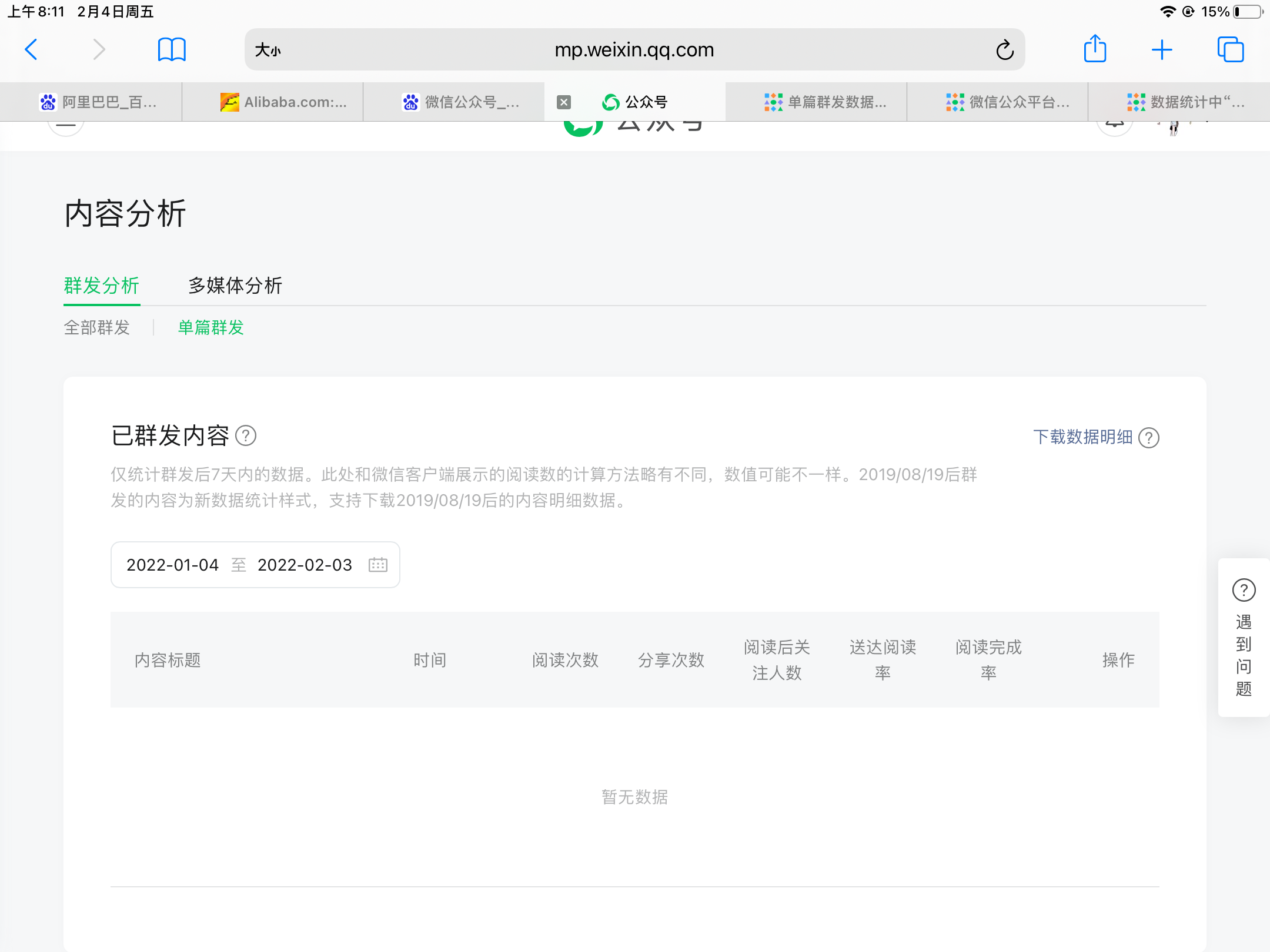Switch to 全部群发 view

click(x=97, y=327)
